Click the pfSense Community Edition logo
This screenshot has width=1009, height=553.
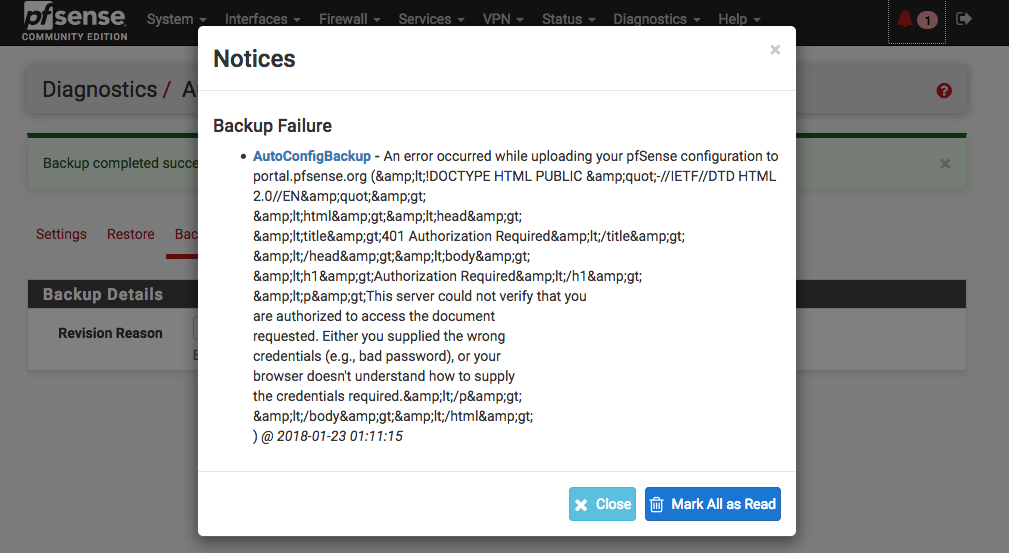click(75, 21)
